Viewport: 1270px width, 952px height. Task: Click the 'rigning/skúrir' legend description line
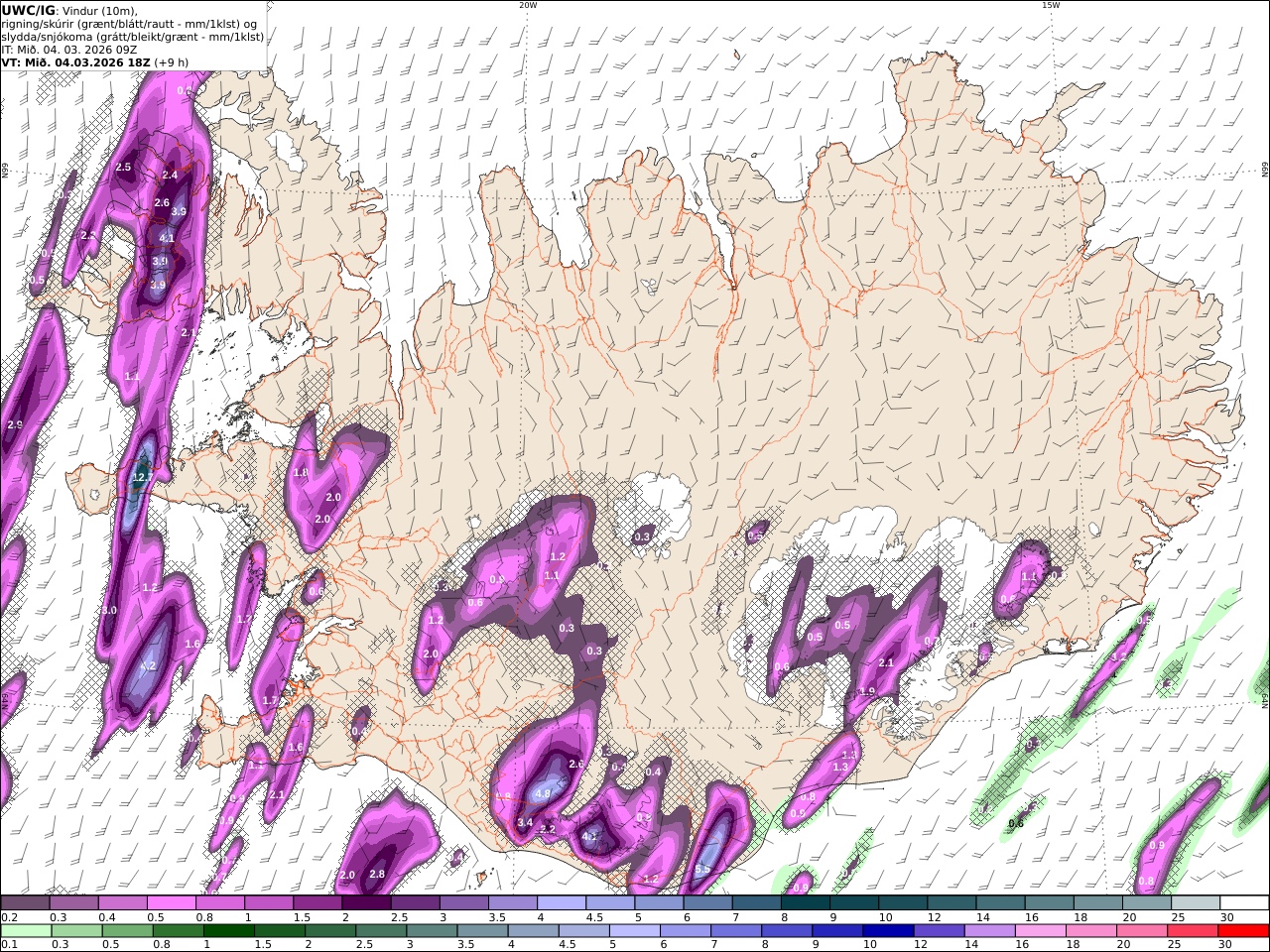130,24
